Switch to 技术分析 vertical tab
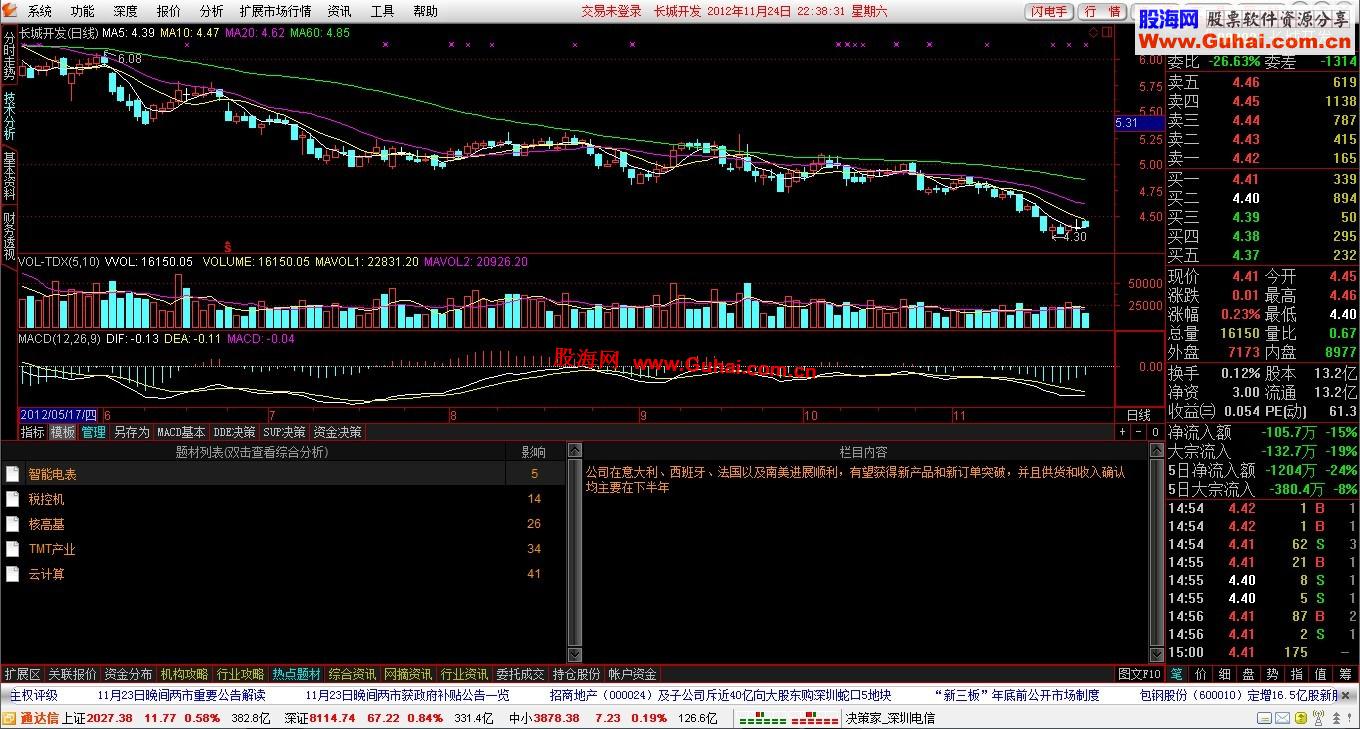 point(9,115)
